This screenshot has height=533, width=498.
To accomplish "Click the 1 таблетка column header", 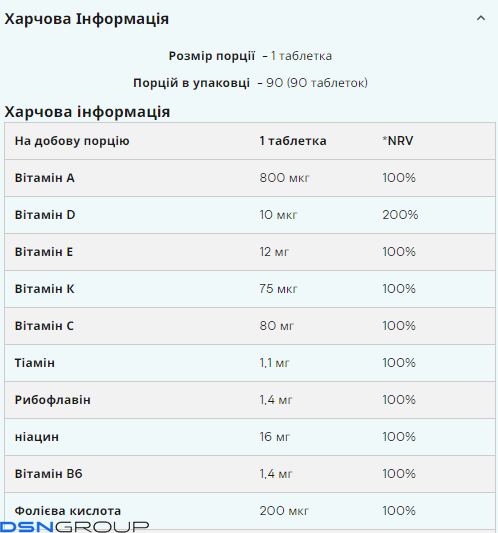I will (x=293, y=141).
